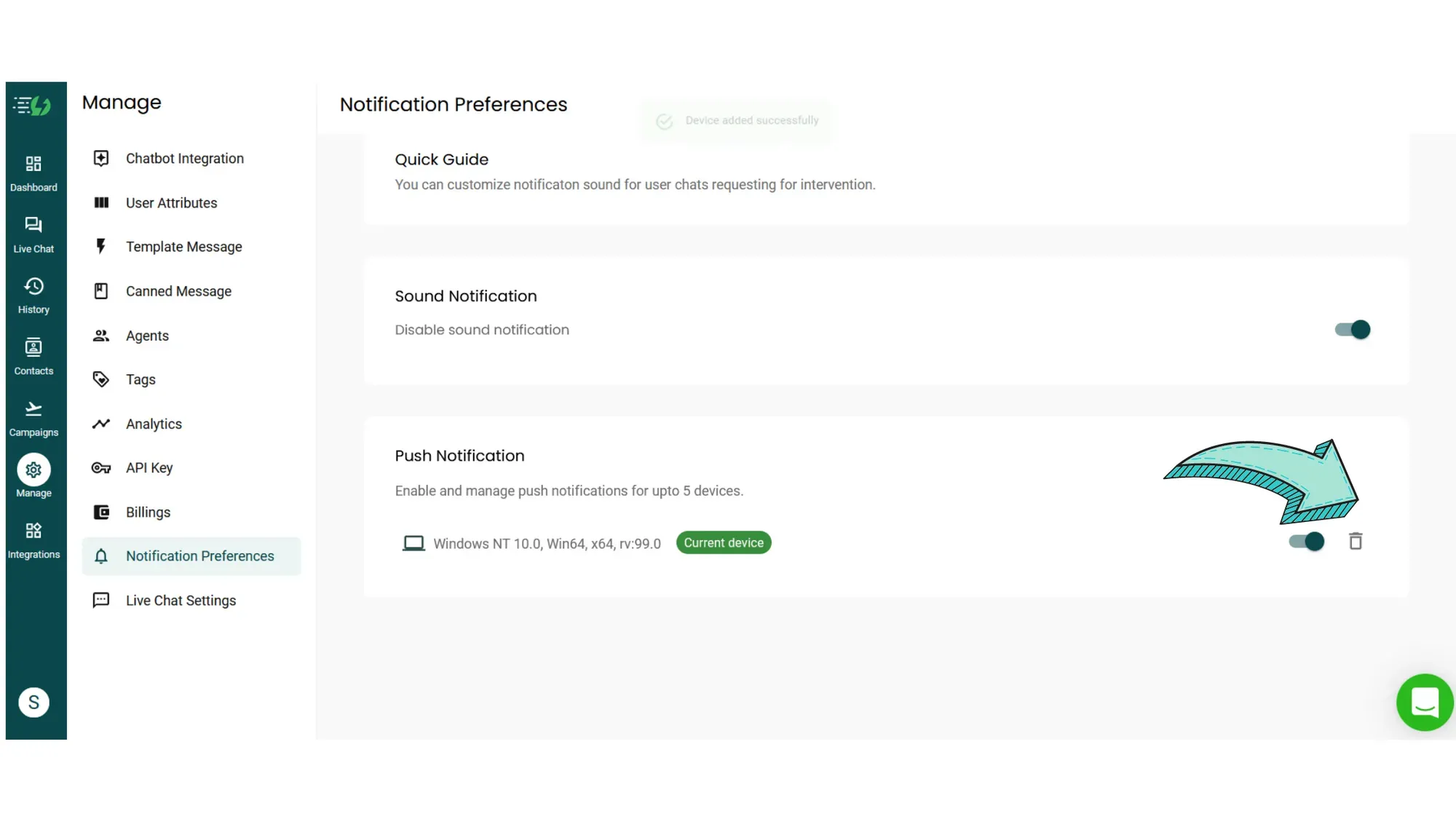
Task: Click the Current device badge
Action: (x=723, y=542)
